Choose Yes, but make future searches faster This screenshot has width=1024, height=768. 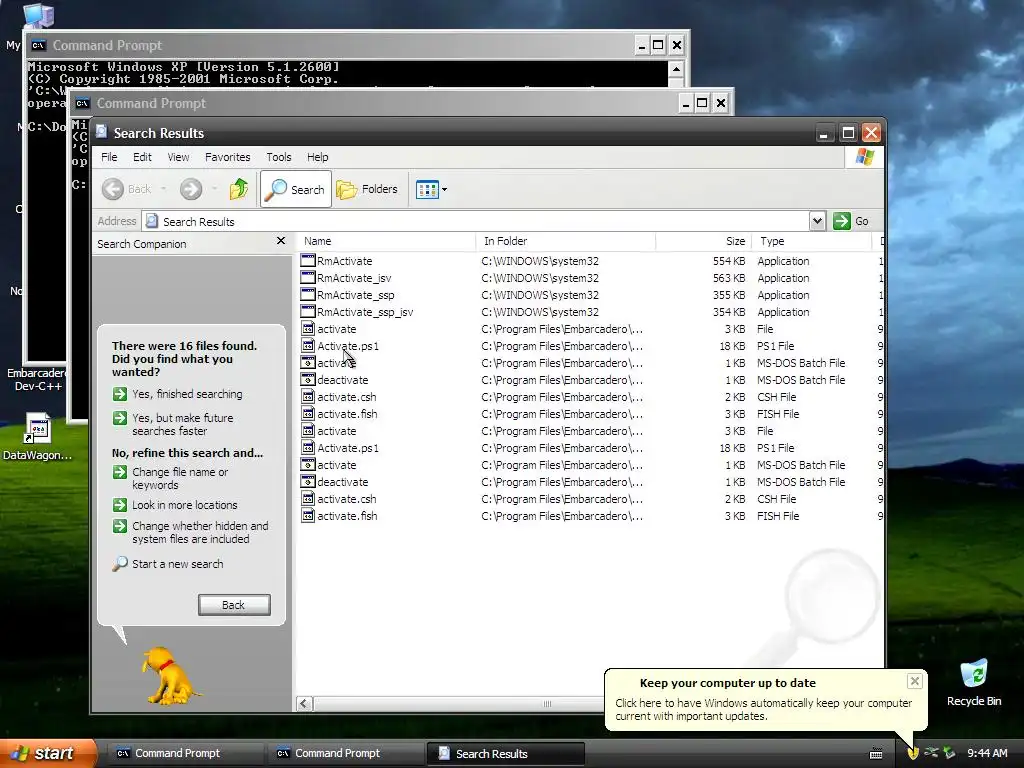coord(174,424)
